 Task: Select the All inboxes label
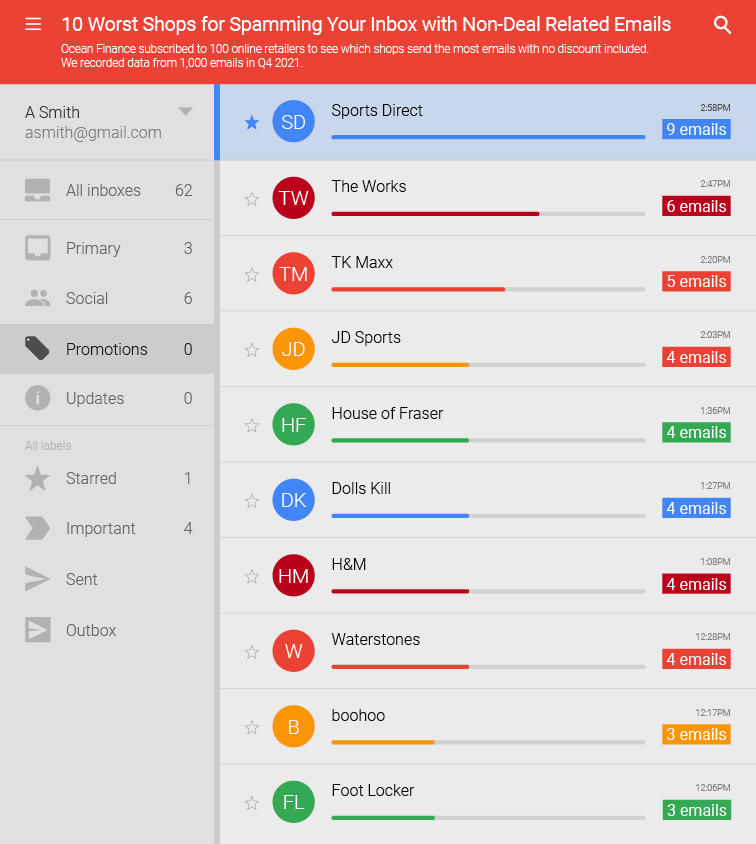(103, 190)
